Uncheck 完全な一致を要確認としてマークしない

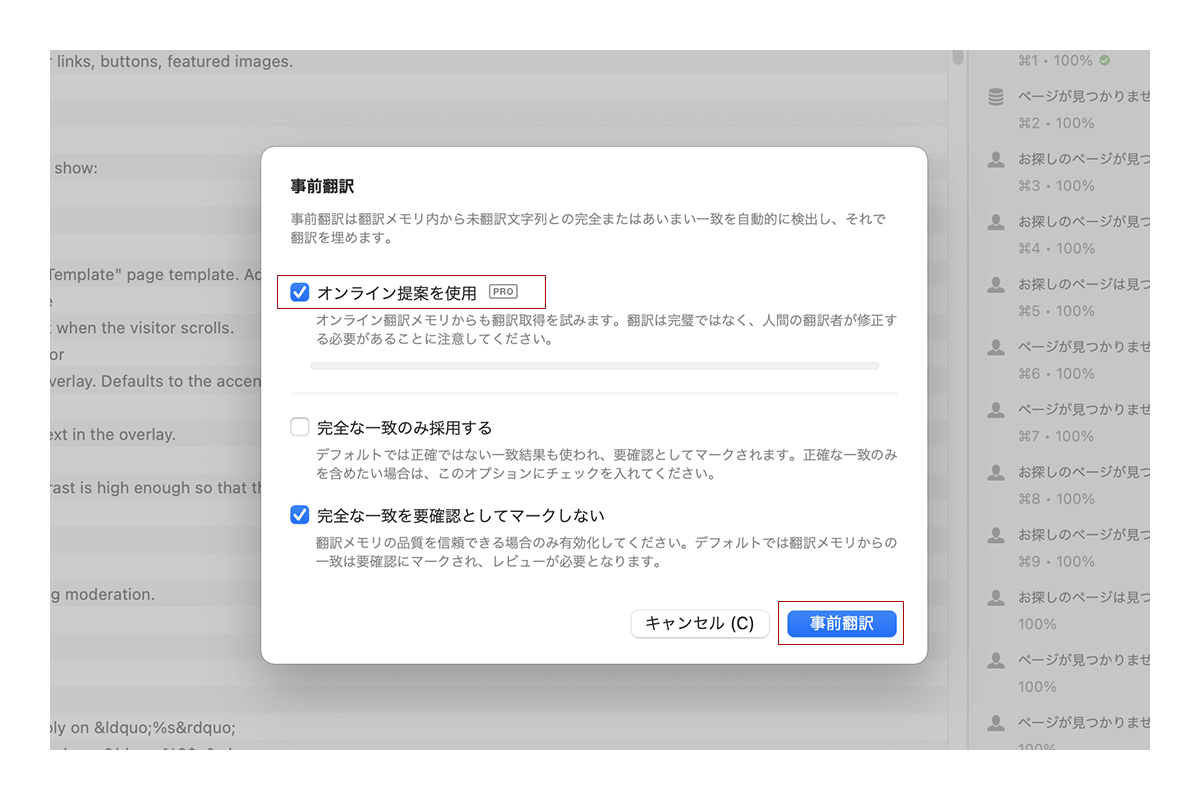(x=299, y=515)
